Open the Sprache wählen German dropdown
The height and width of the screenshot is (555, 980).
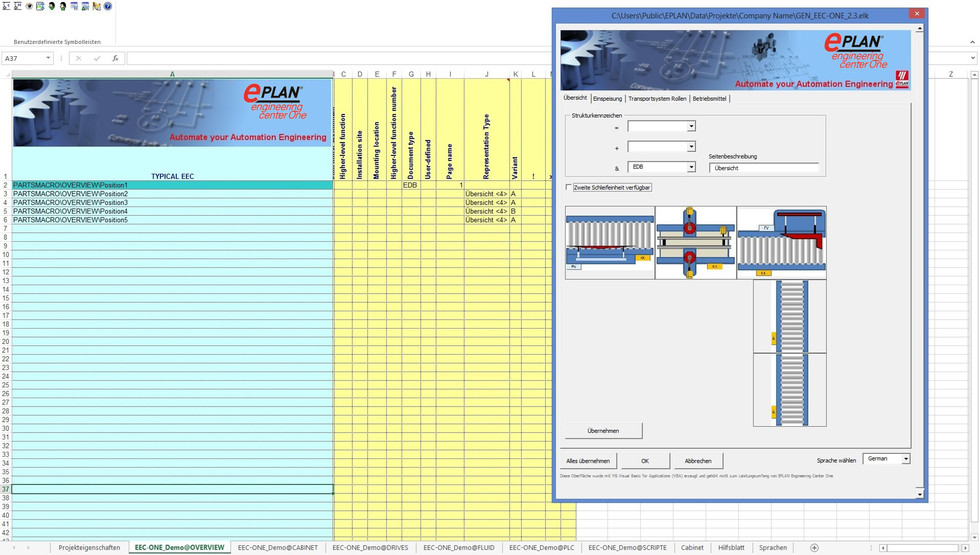click(906, 459)
